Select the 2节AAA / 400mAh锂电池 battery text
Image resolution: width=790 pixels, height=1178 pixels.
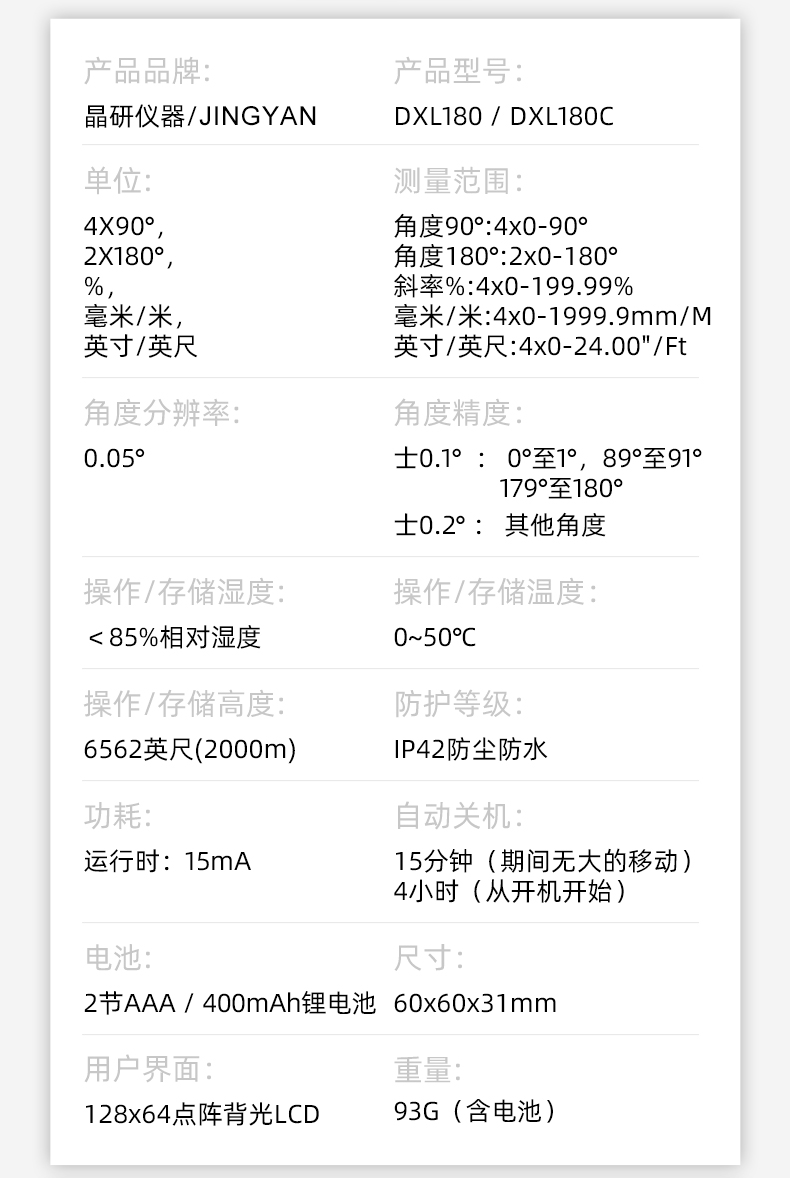(x=229, y=1003)
